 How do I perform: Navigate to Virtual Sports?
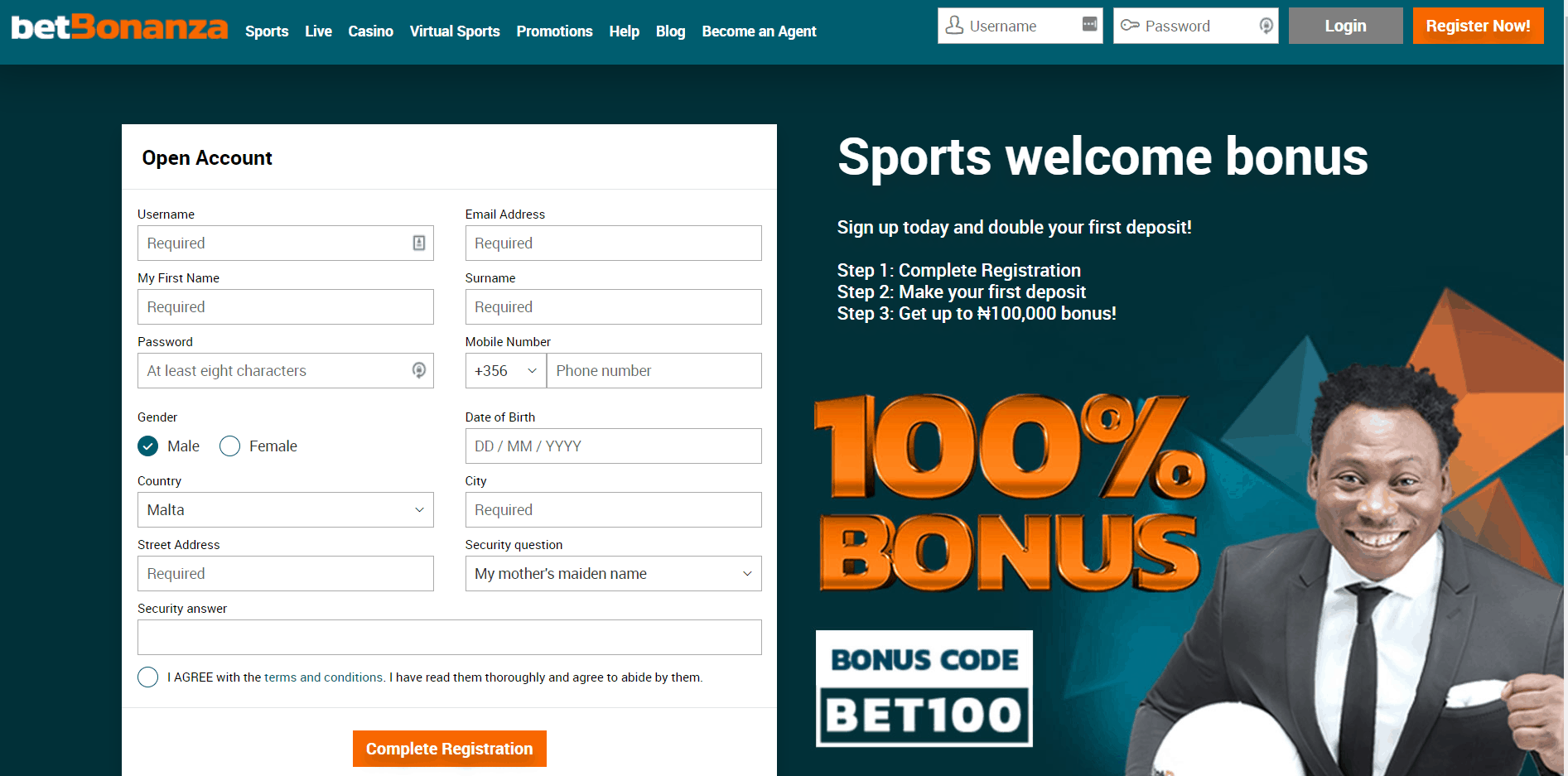[455, 31]
